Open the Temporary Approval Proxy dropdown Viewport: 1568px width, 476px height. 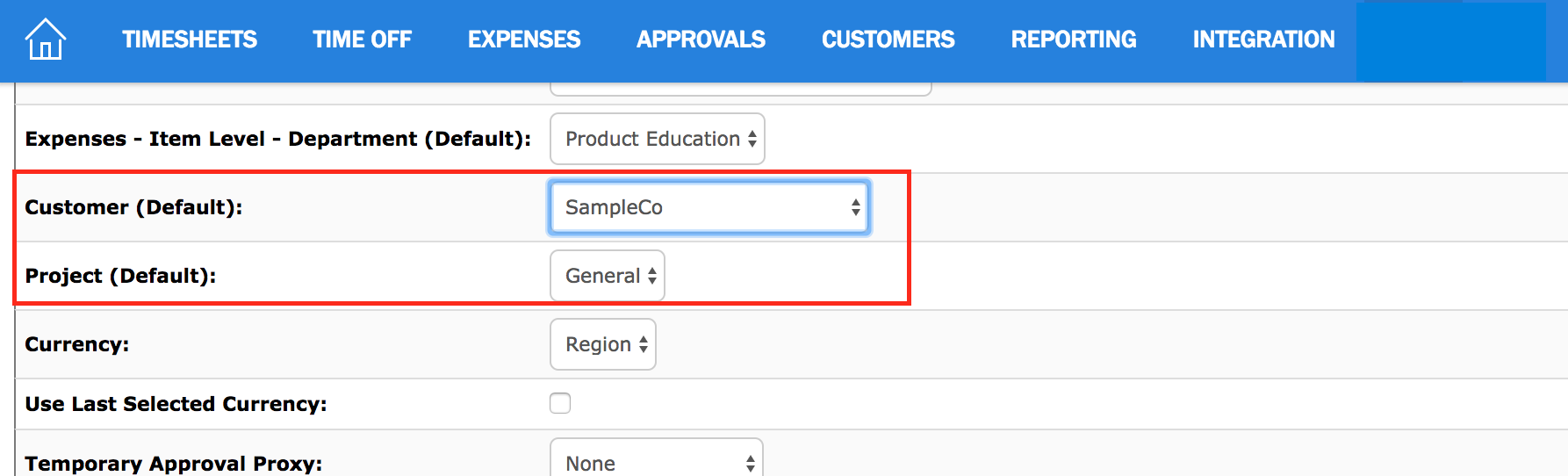(657, 458)
